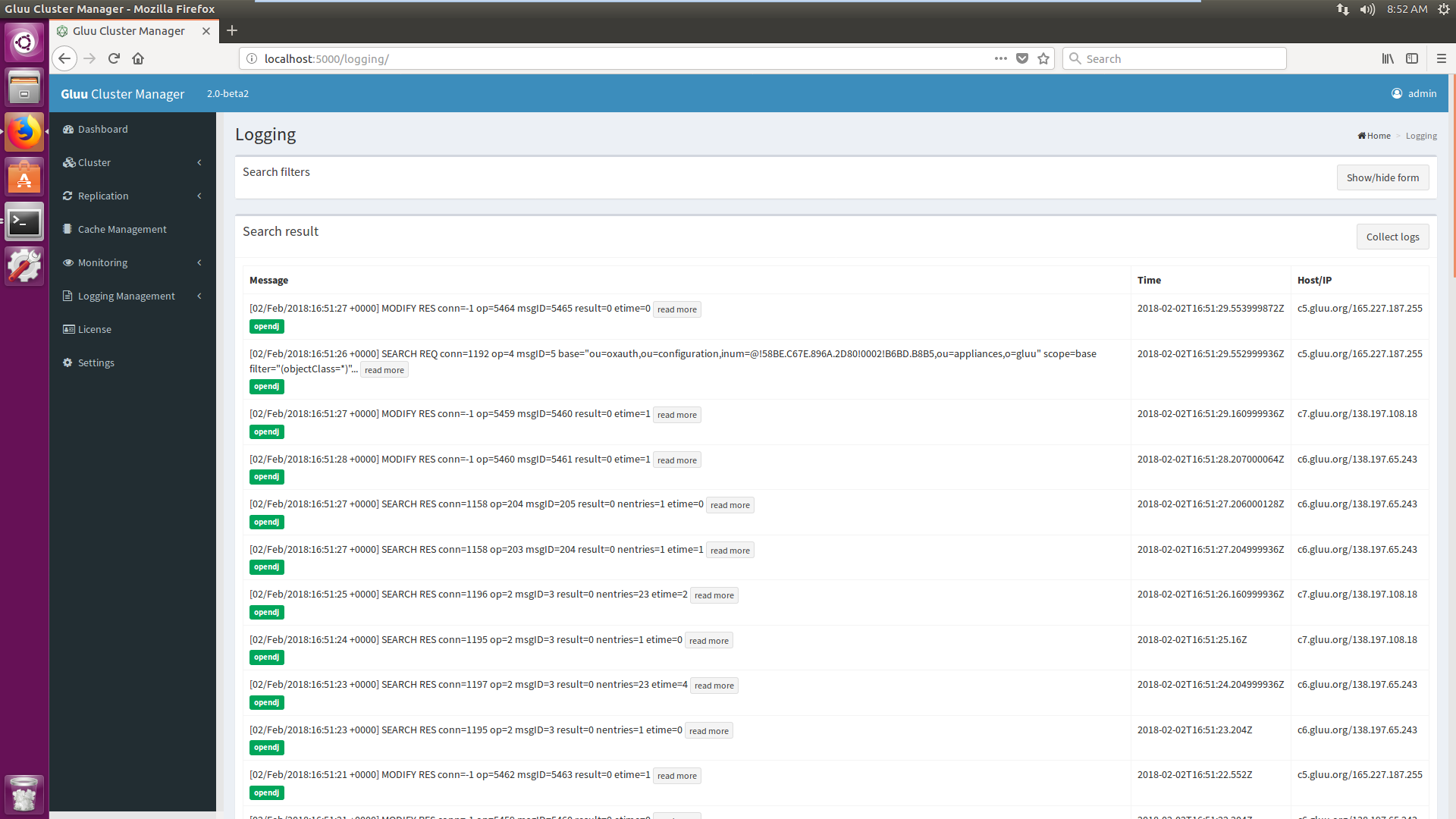Click the opendj badge on first log entry
Screen dimensions: 1456x819
click(265, 326)
